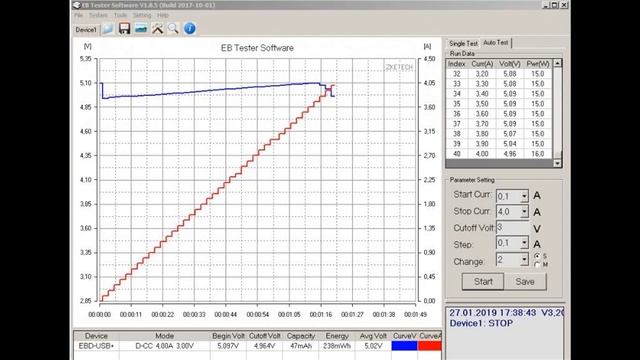Click the magnifier search icon

(x=173, y=29)
